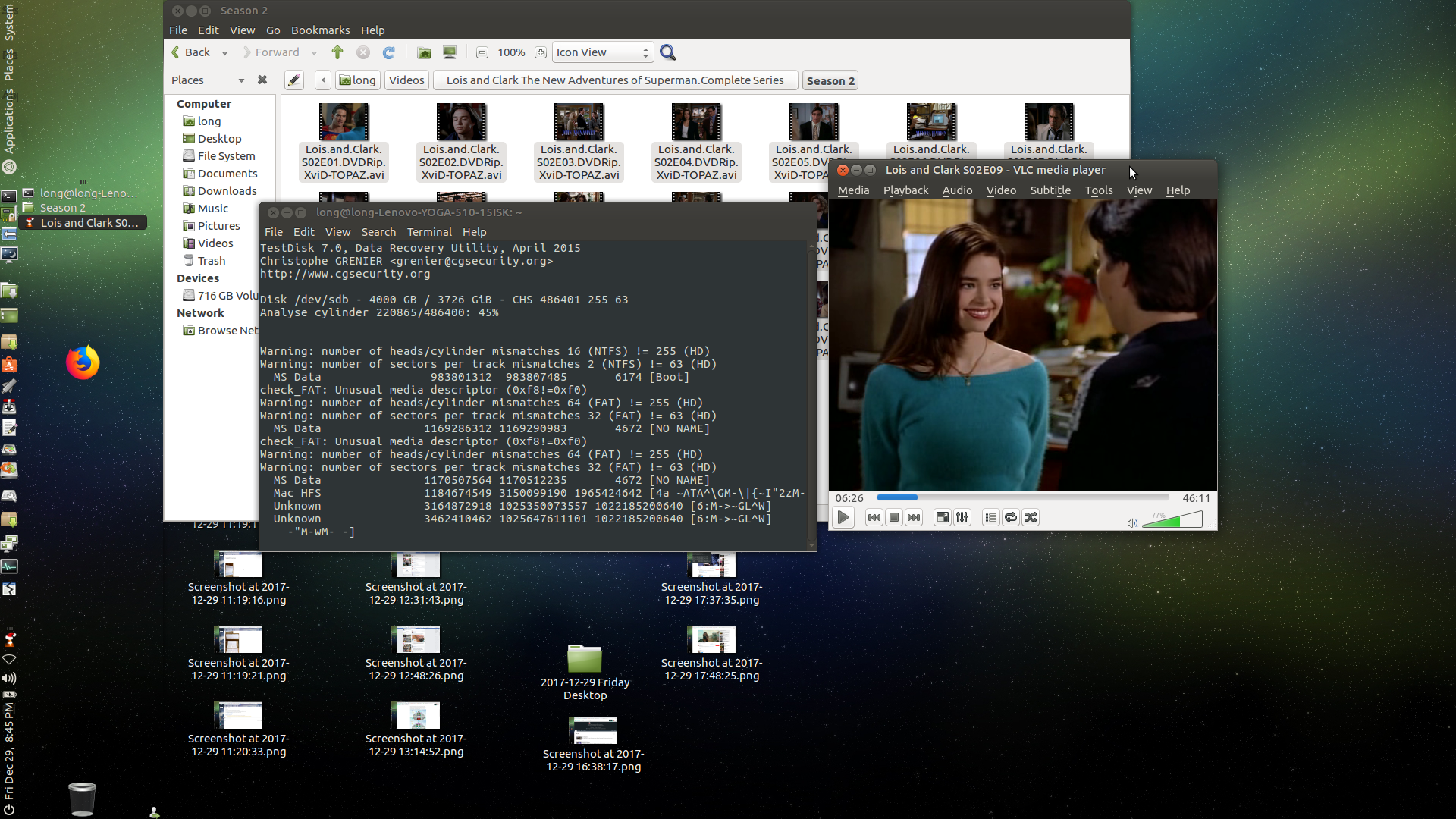Screen dimensions: 1456x819
Task: Click the VLC extended settings icon
Action: pyautogui.click(x=962, y=517)
